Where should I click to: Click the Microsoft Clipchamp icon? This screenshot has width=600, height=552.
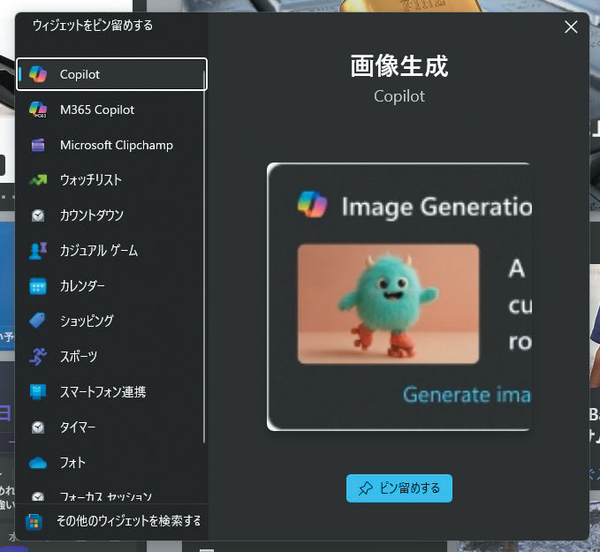[38, 145]
